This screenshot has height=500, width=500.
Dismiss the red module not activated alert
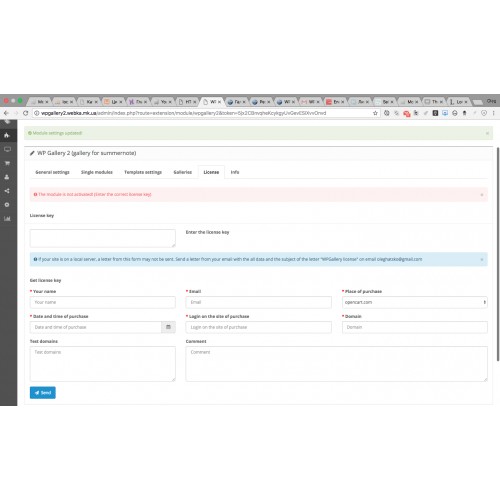[482, 195]
